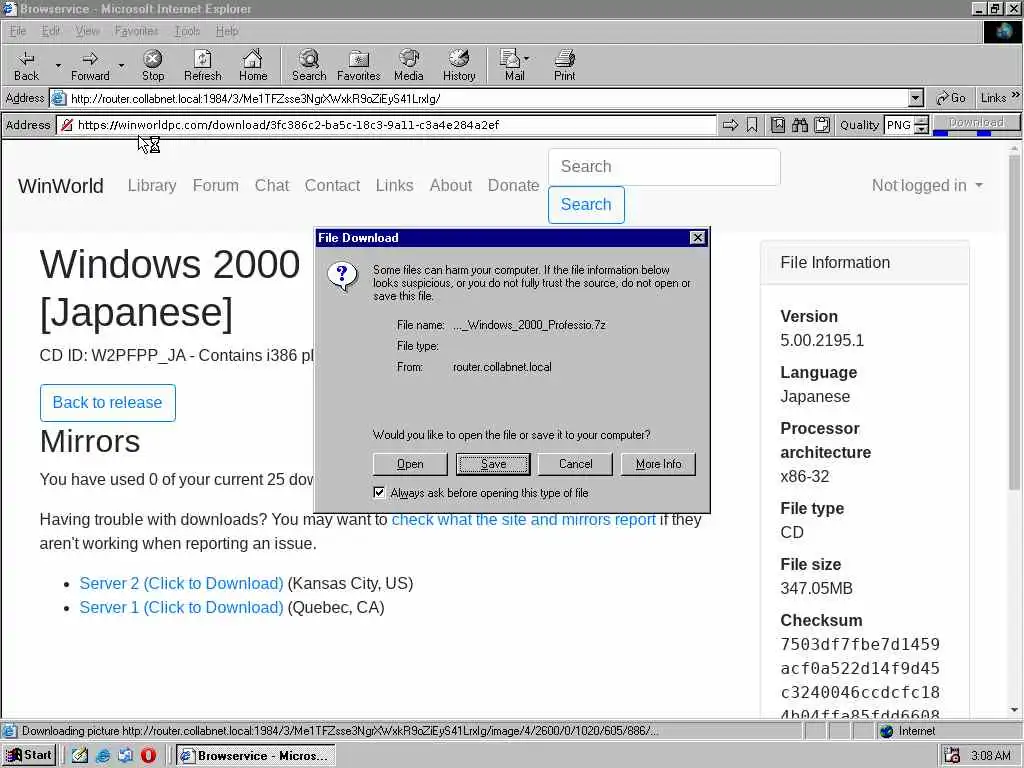Click the Browservice find binoculars icon
Viewport: 1024px width, 768px height.
pos(800,125)
